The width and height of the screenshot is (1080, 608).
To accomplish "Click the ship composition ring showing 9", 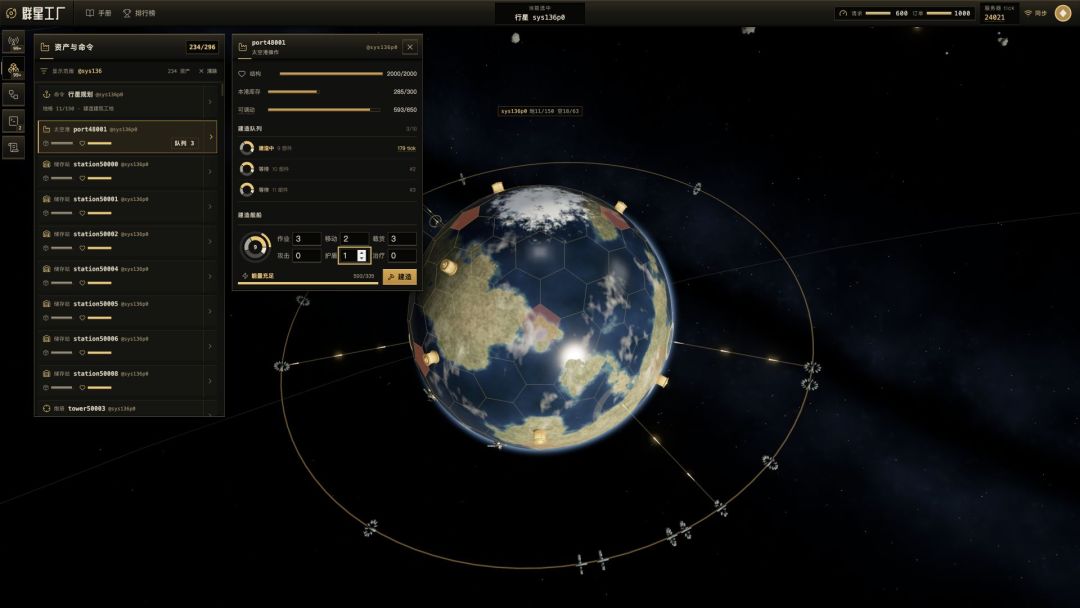I will 256,247.
